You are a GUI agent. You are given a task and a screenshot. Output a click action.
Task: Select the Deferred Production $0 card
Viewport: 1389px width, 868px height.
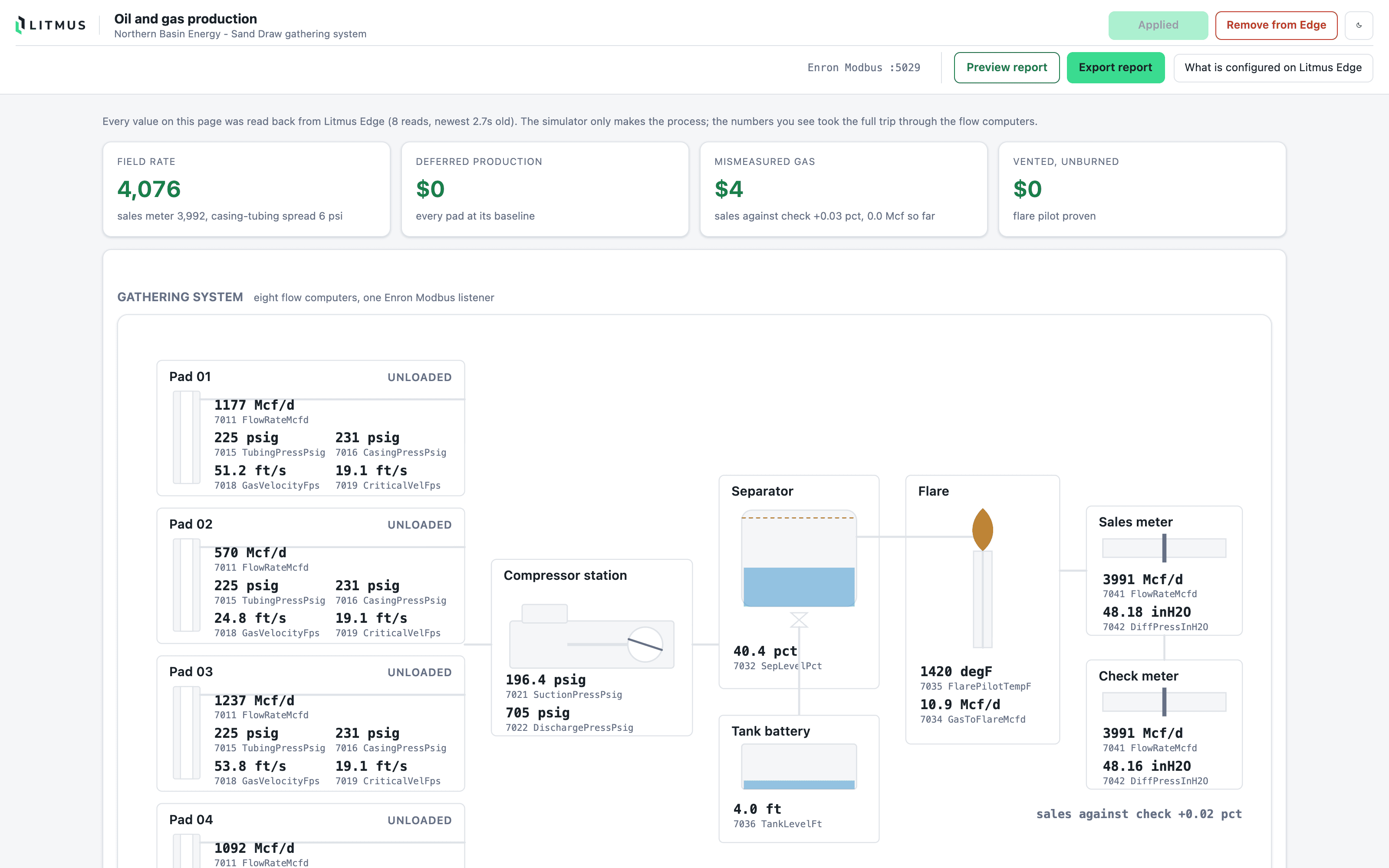[545, 190]
